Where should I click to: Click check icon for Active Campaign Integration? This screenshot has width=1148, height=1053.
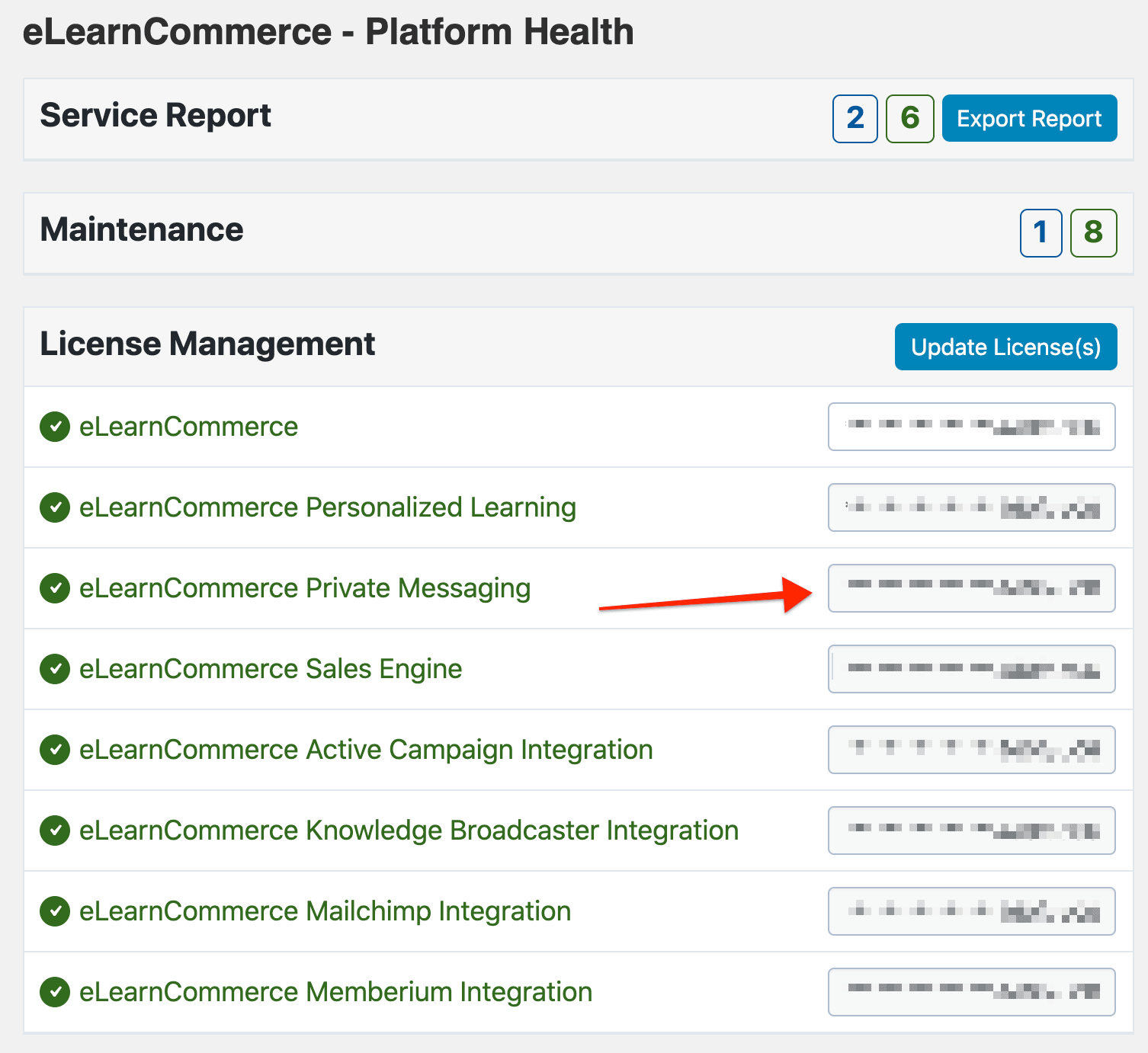(x=55, y=750)
